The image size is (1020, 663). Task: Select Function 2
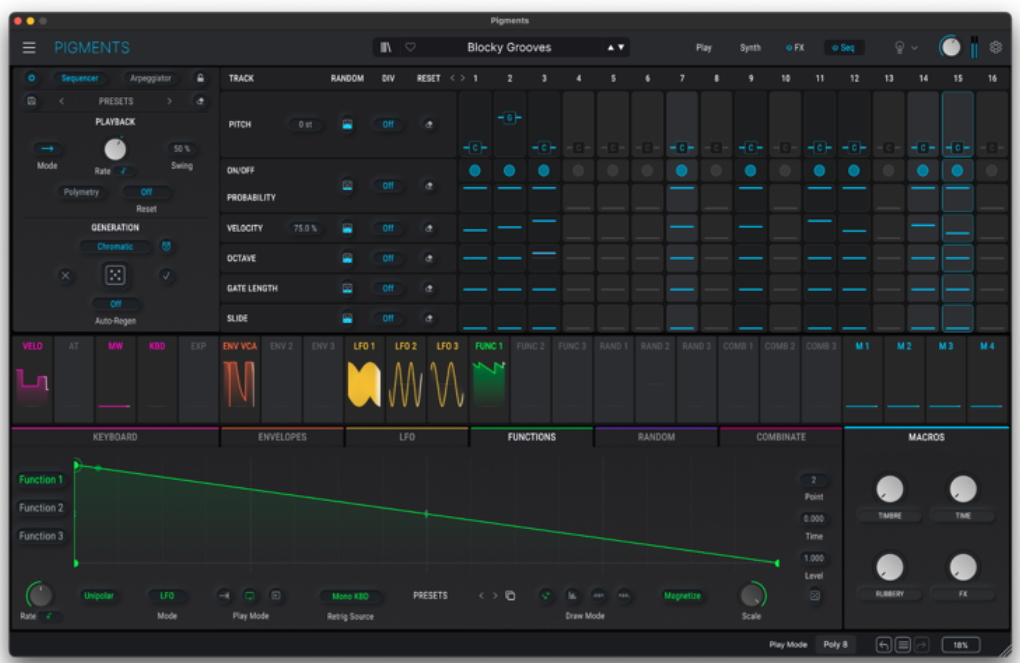point(42,508)
